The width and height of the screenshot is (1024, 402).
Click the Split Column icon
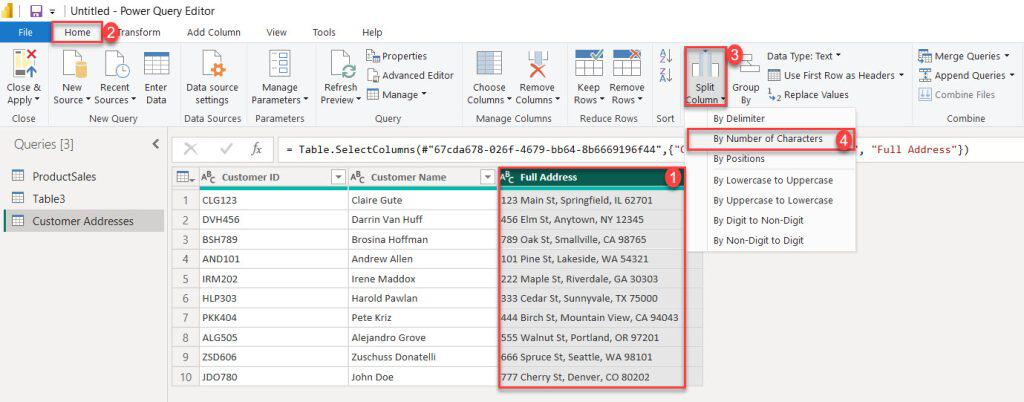pos(705,64)
